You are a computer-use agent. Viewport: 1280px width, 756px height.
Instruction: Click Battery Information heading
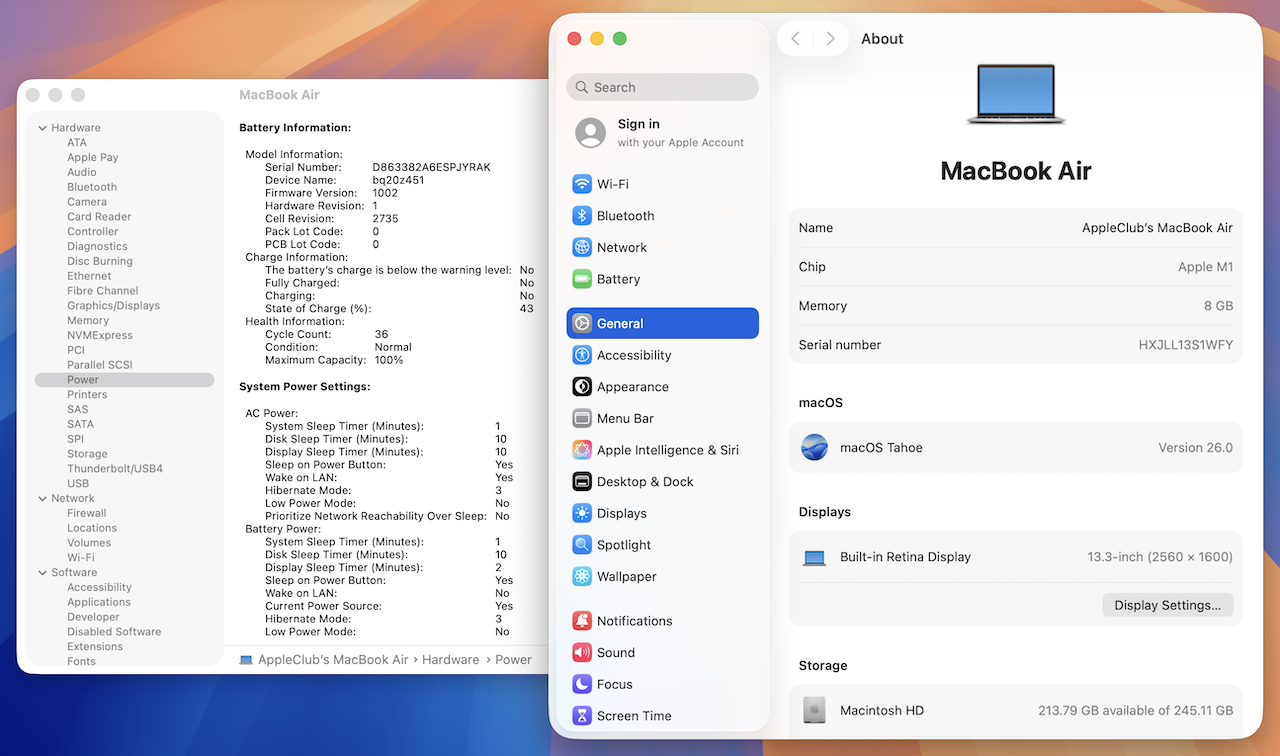tap(295, 128)
